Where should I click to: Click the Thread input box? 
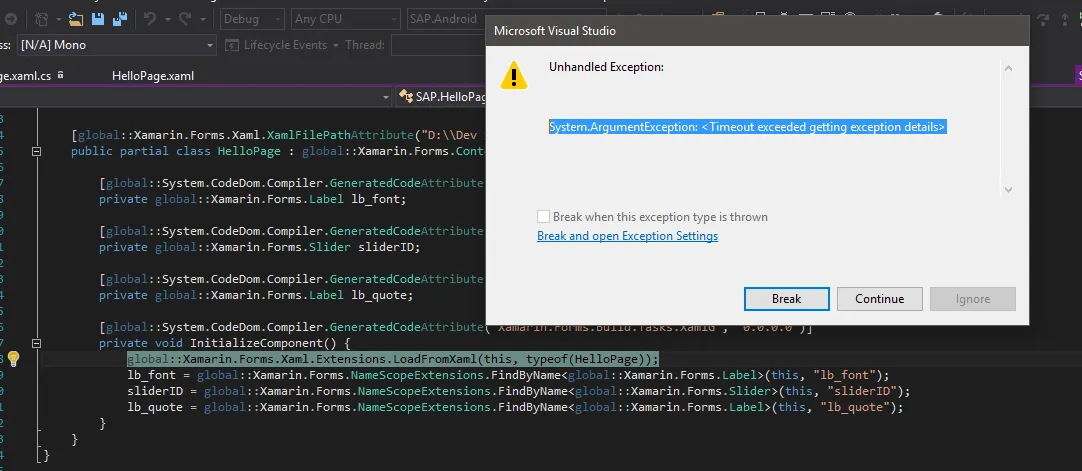(438, 45)
